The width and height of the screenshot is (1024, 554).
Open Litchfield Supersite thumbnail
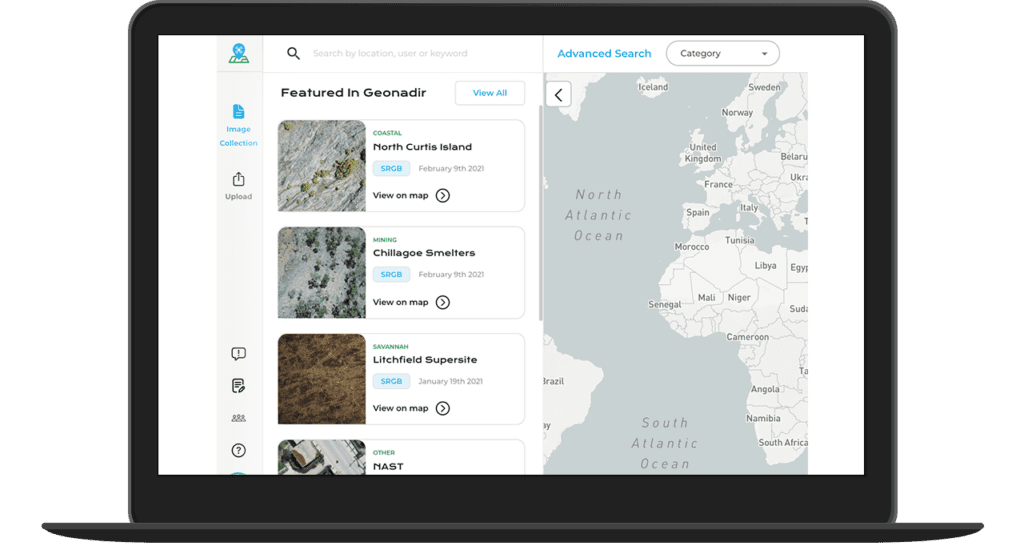[322, 379]
